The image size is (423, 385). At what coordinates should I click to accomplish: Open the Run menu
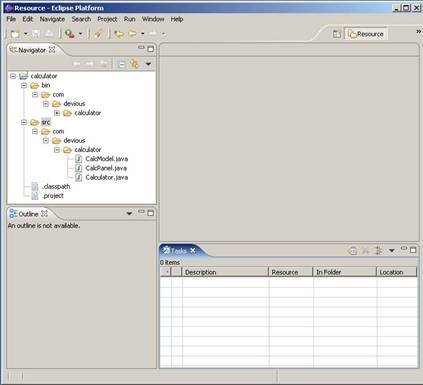(x=130, y=19)
